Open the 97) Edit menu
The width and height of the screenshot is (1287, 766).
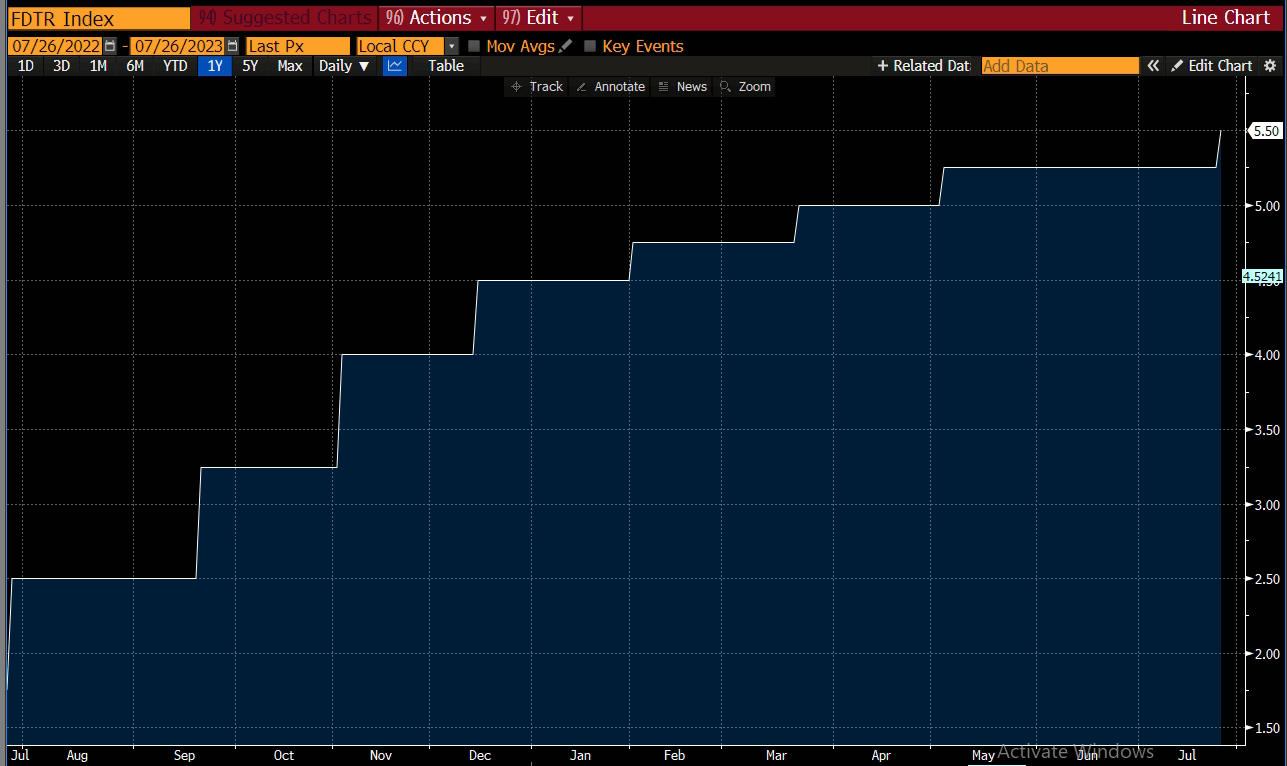(x=538, y=17)
